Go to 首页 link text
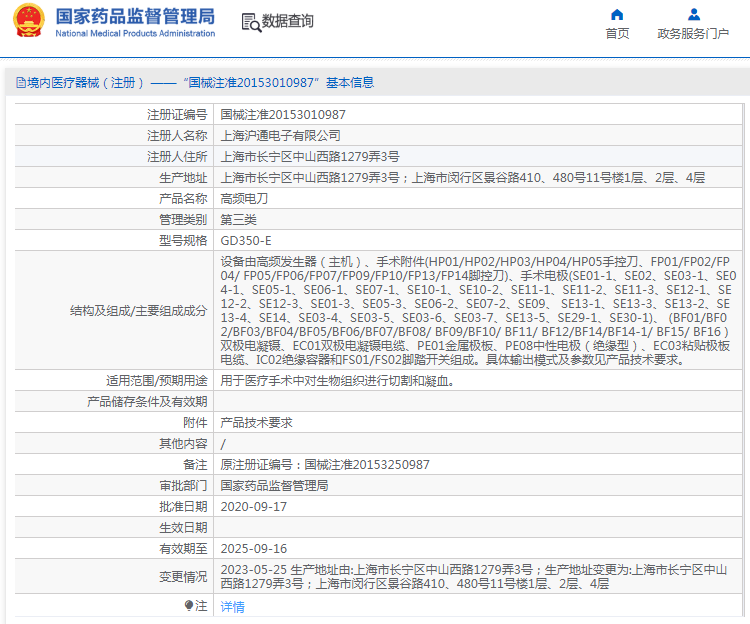Viewport: 750px width, 624px height. tap(617, 33)
